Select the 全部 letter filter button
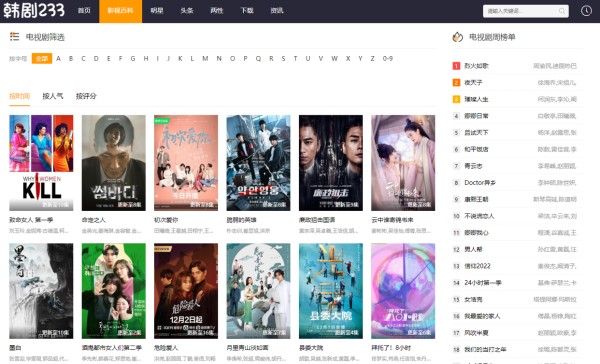Image resolution: width=600 pixels, height=364 pixels. click(42, 59)
